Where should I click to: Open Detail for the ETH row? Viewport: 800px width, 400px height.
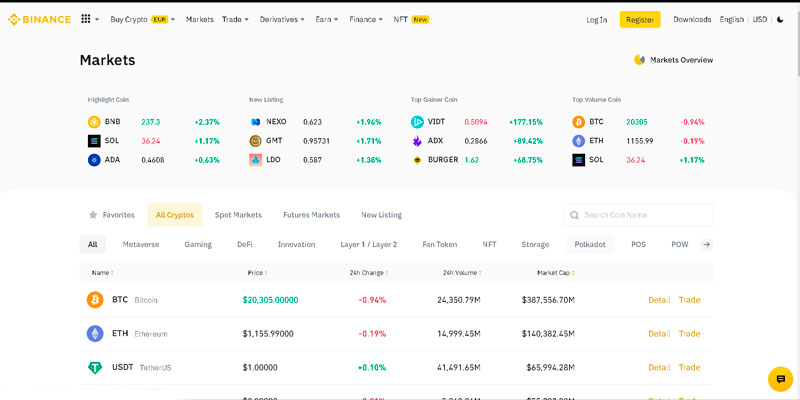(x=659, y=334)
